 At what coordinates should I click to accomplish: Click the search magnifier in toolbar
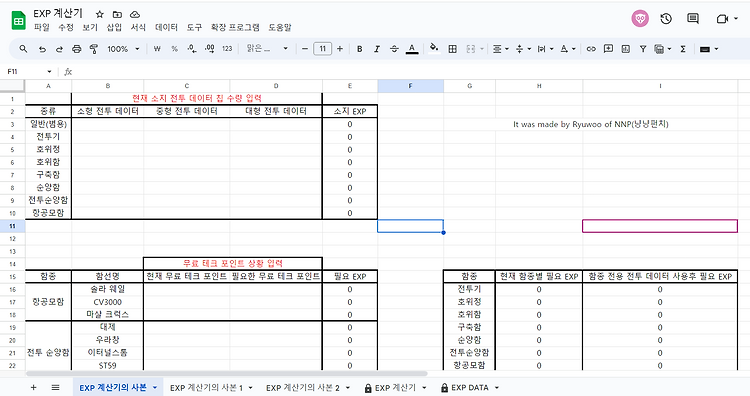click(x=23, y=49)
